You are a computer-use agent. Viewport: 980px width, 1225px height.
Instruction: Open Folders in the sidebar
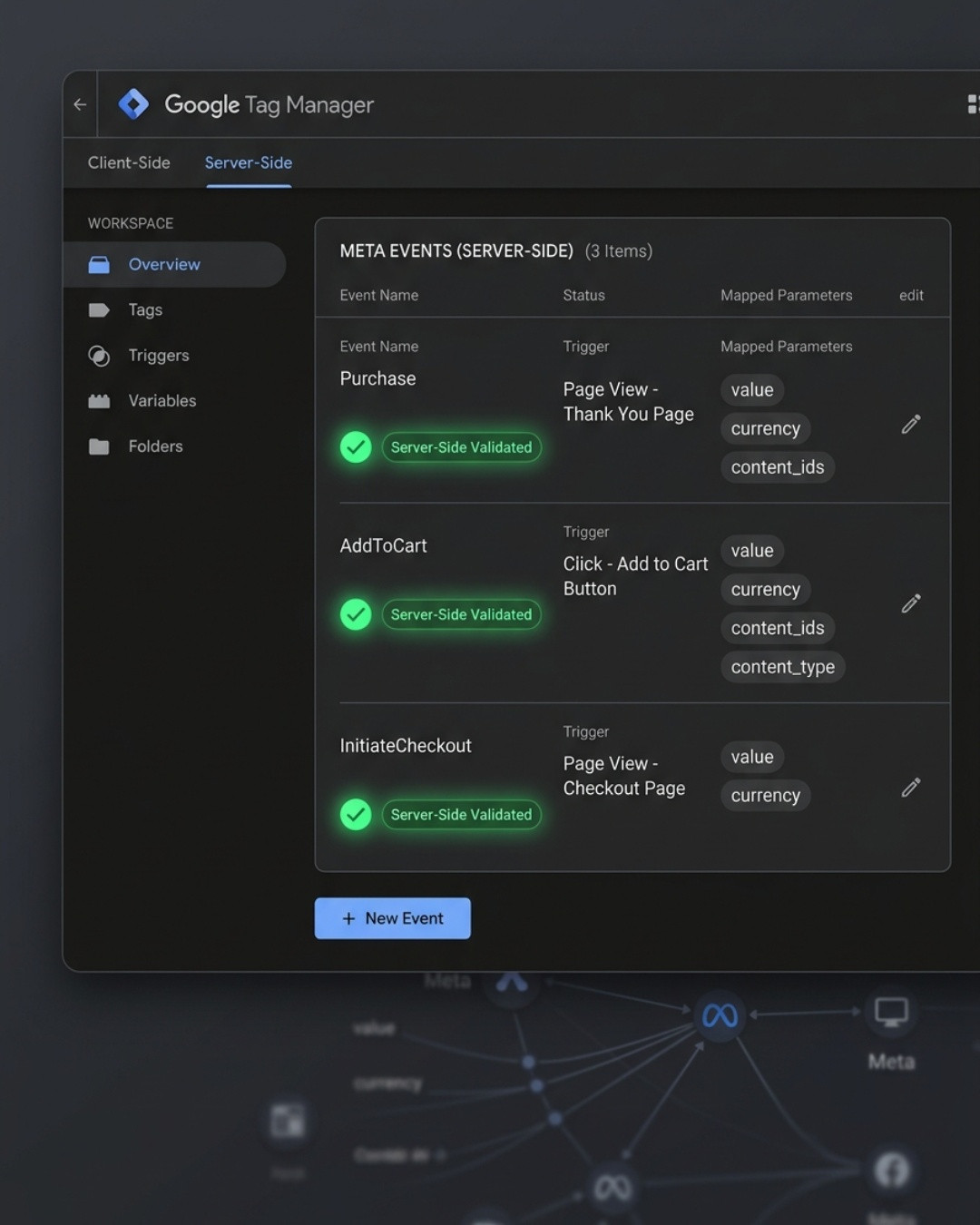[x=155, y=446]
